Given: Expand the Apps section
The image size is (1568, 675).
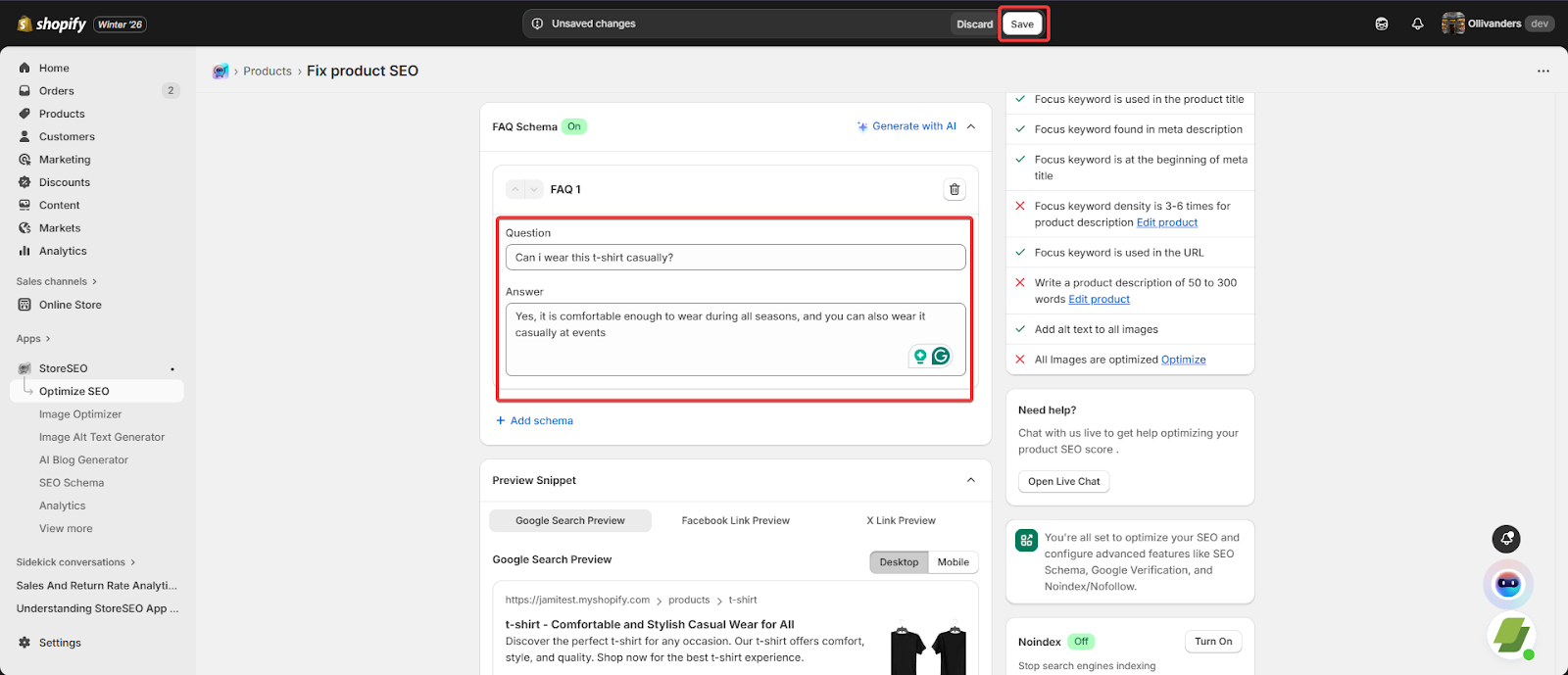Looking at the screenshot, I should [33, 339].
